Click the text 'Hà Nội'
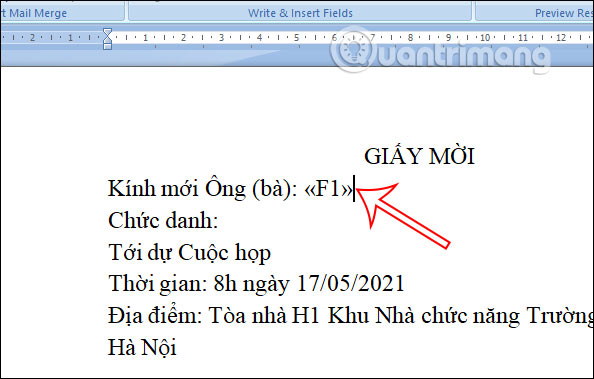Screen dimensions: 594x379 (x=142, y=347)
